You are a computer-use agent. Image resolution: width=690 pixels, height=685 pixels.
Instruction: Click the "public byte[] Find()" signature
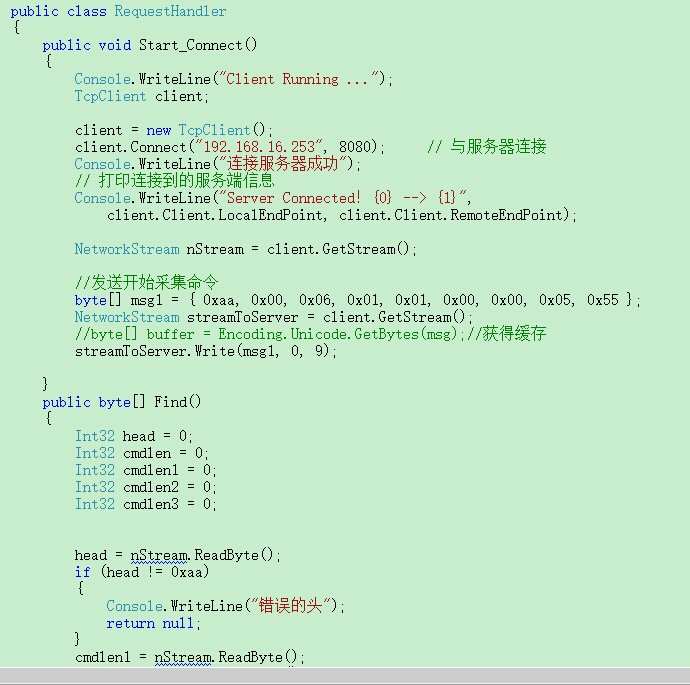pos(121,402)
